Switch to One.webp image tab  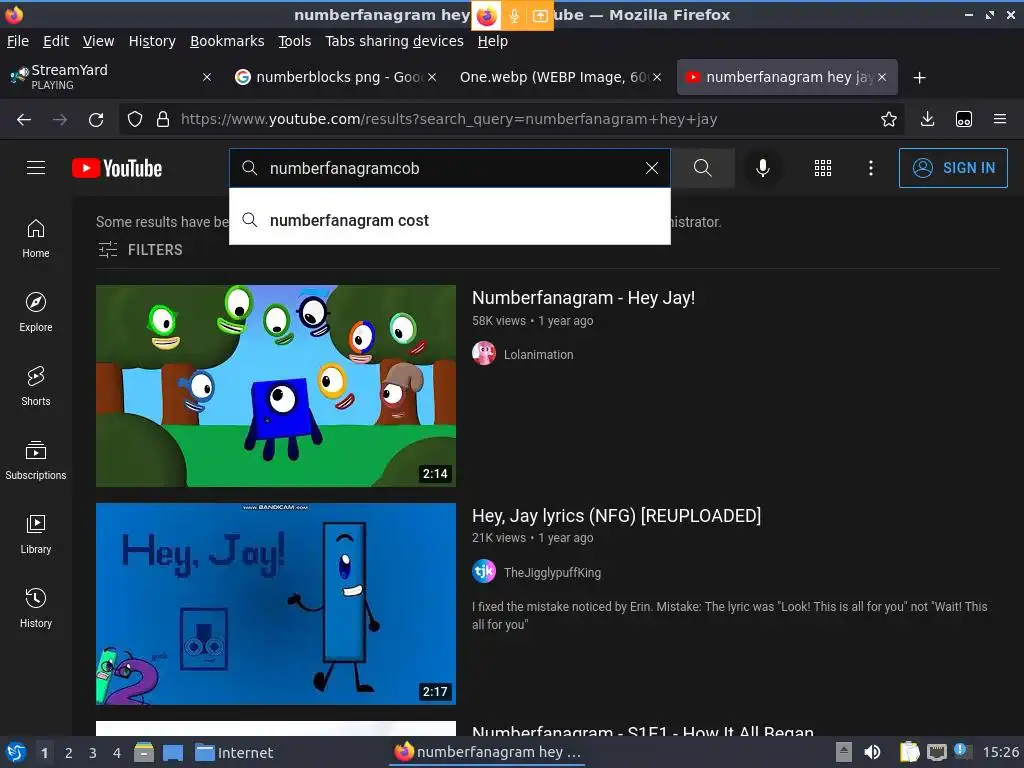coord(560,77)
